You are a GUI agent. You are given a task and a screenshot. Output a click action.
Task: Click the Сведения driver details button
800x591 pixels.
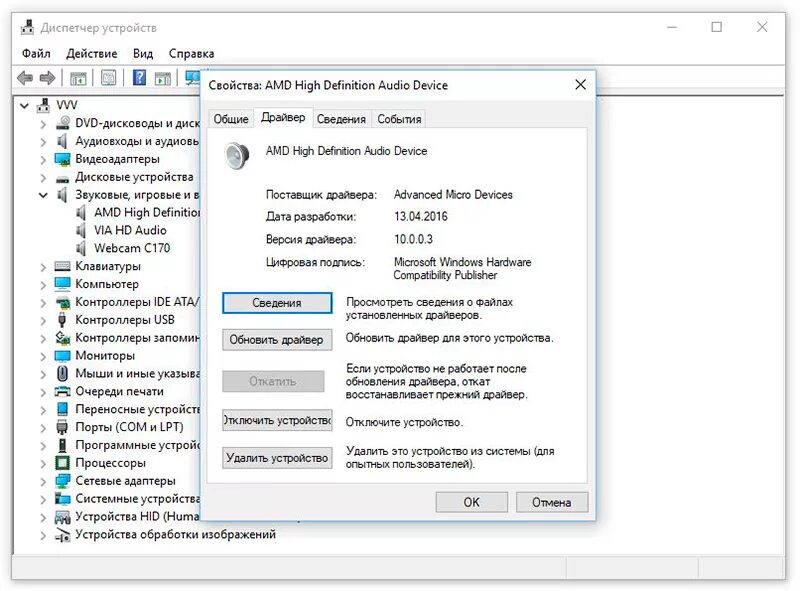pos(277,303)
